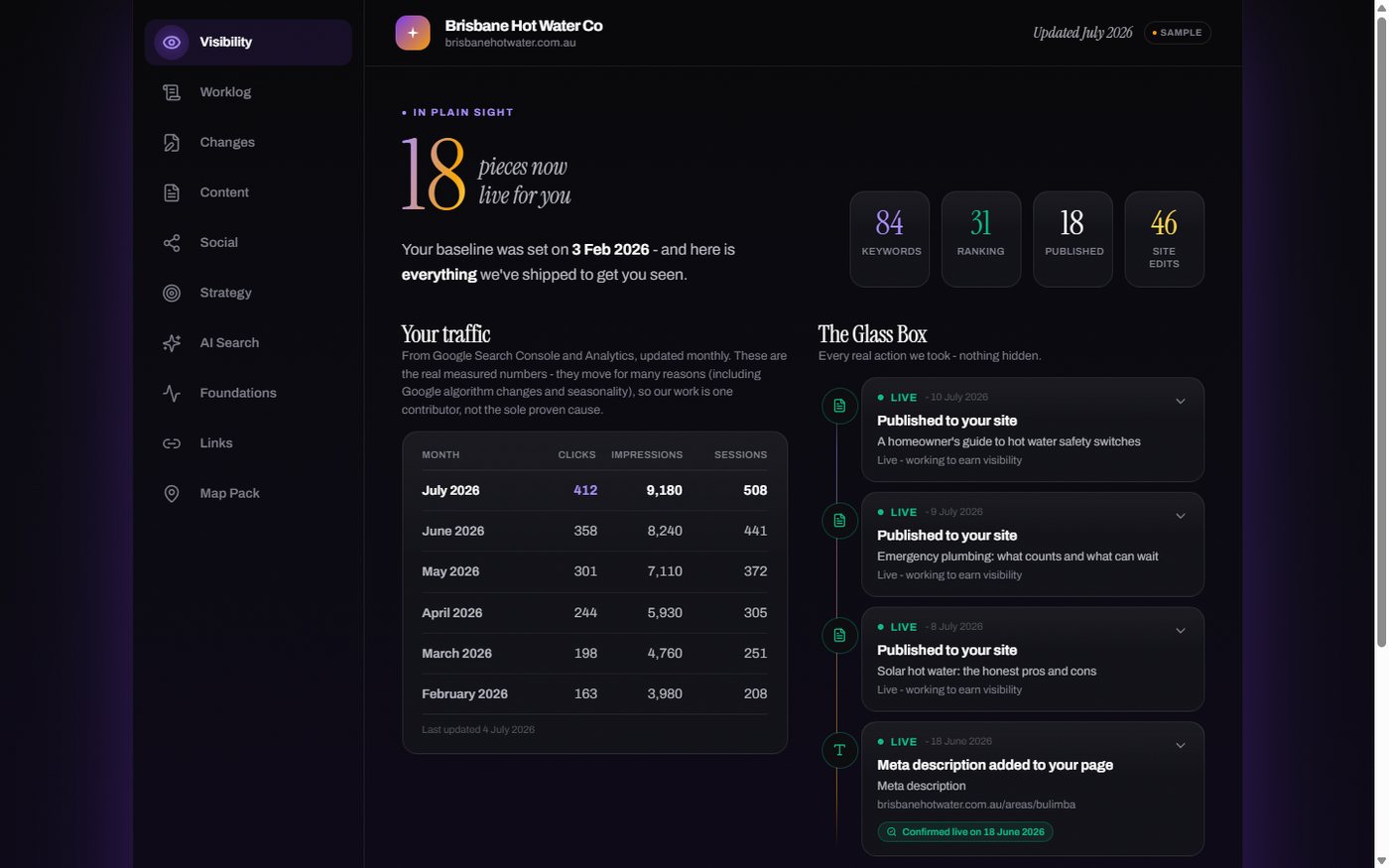Open the Worklog section
Image resolution: width=1389 pixels, height=868 pixels.
pyautogui.click(x=248, y=92)
